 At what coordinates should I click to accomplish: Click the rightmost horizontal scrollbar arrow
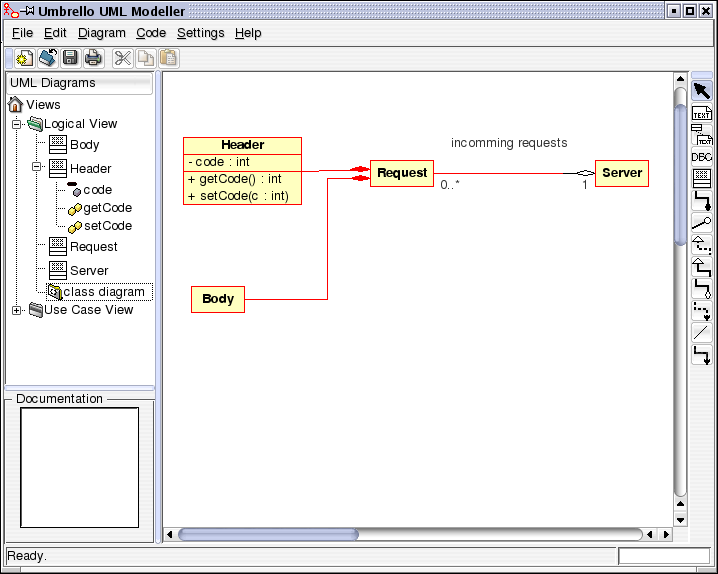pos(666,534)
